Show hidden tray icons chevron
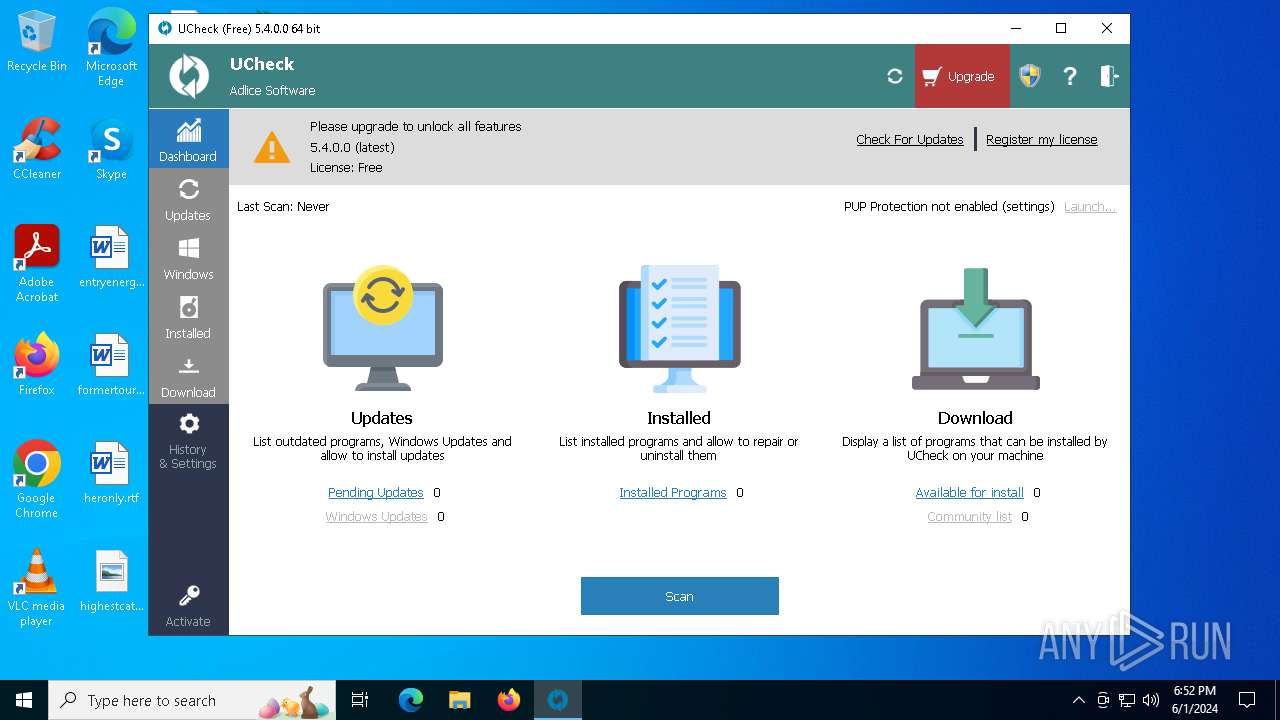This screenshot has width=1280, height=720. point(1078,700)
